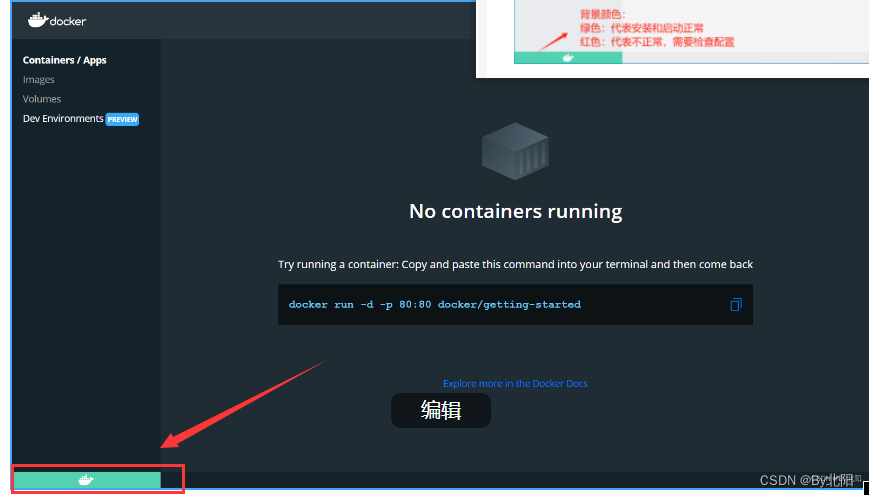The height and width of the screenshot is (498, 869).
Task: Open Dev Environments section
Action: pyautogui.click(x=63, y=119)
